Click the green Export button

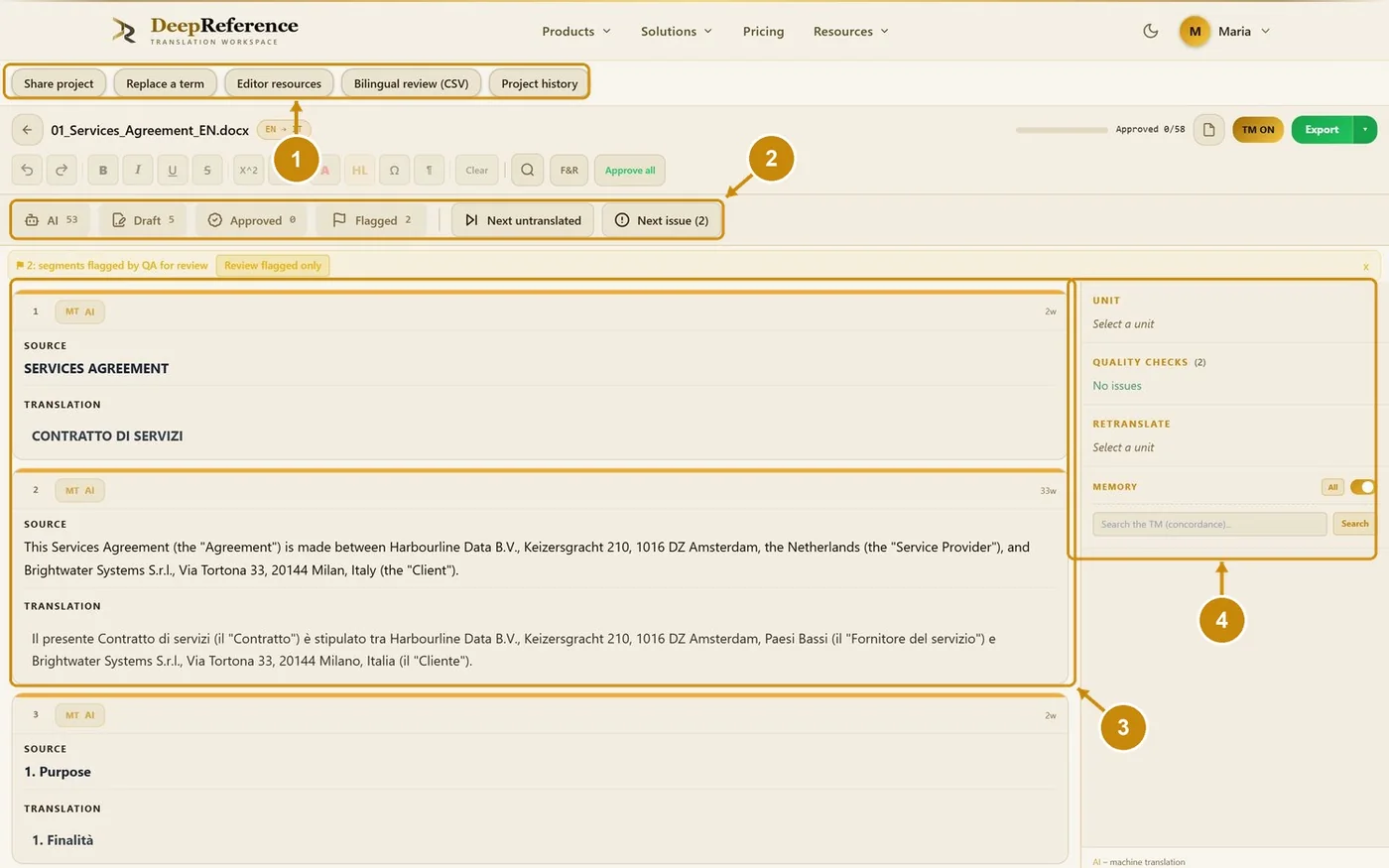click(x=1322, y=130)
